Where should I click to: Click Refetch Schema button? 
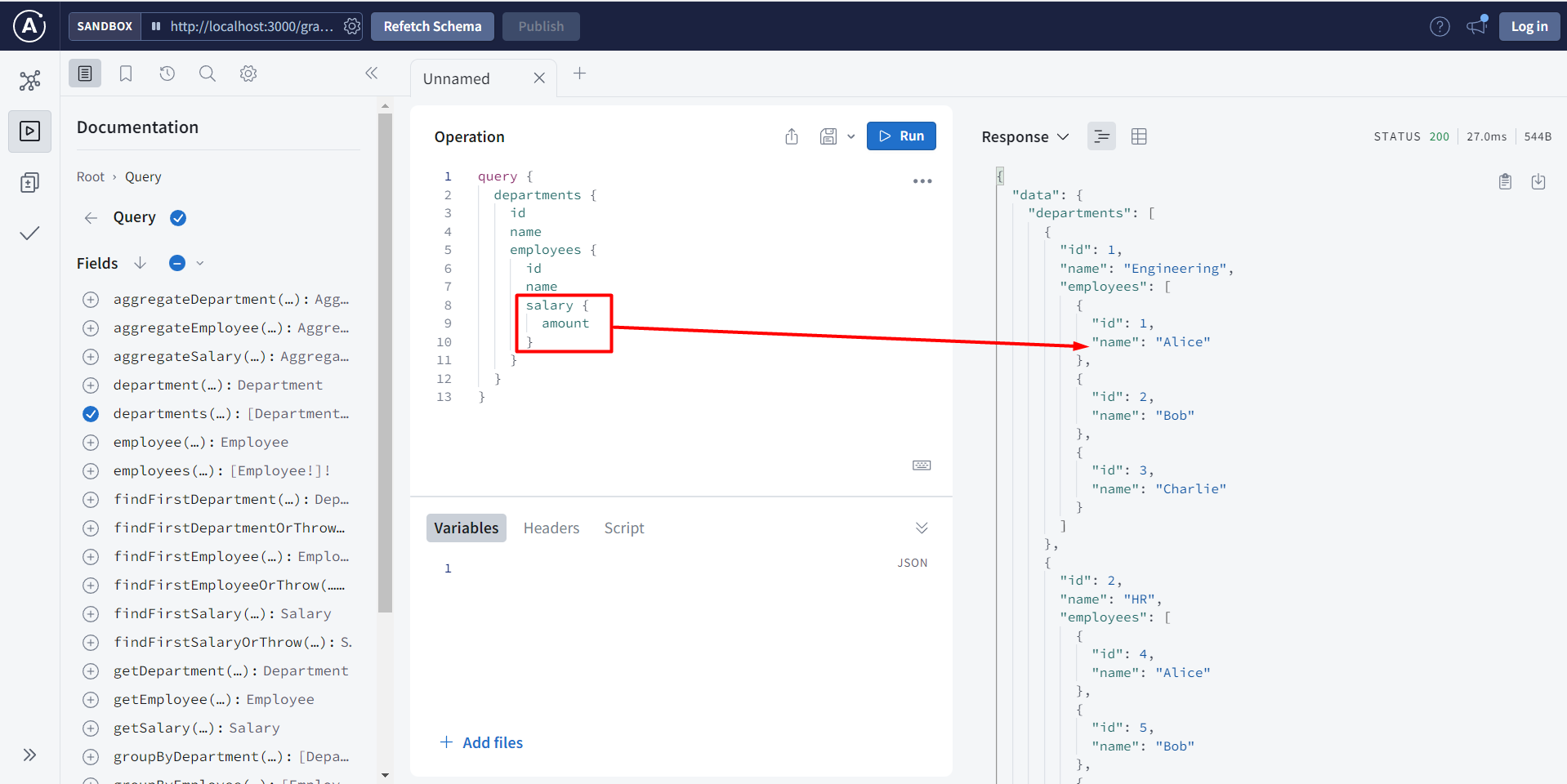(x=433, y=26)
